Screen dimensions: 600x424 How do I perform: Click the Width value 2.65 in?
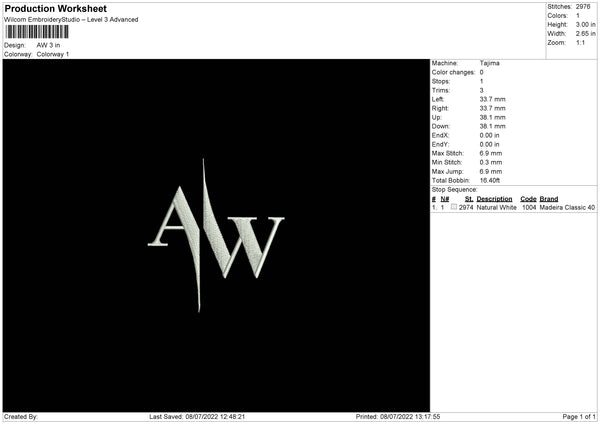pyautogui.click(x=585, y=34)
